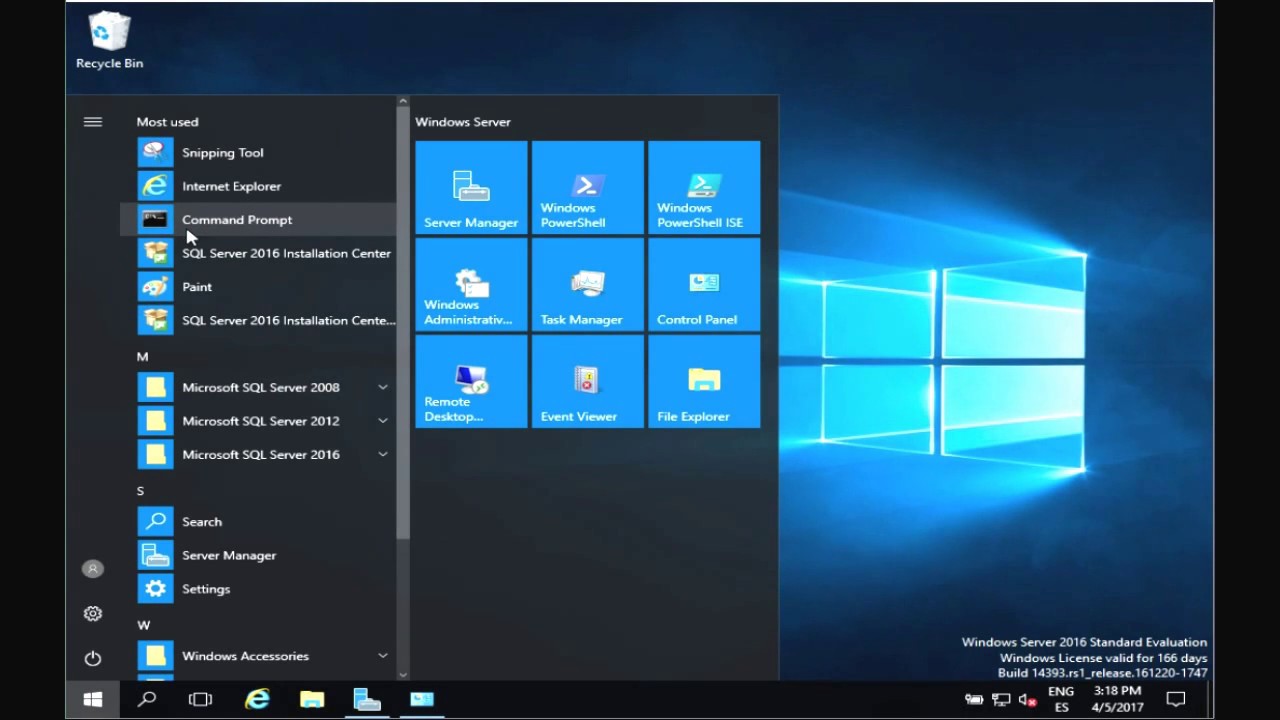Open the clock showing 3:18 PM
Image resolution: width=1280 pixels, height=720 pixels.
[1118, 699]
